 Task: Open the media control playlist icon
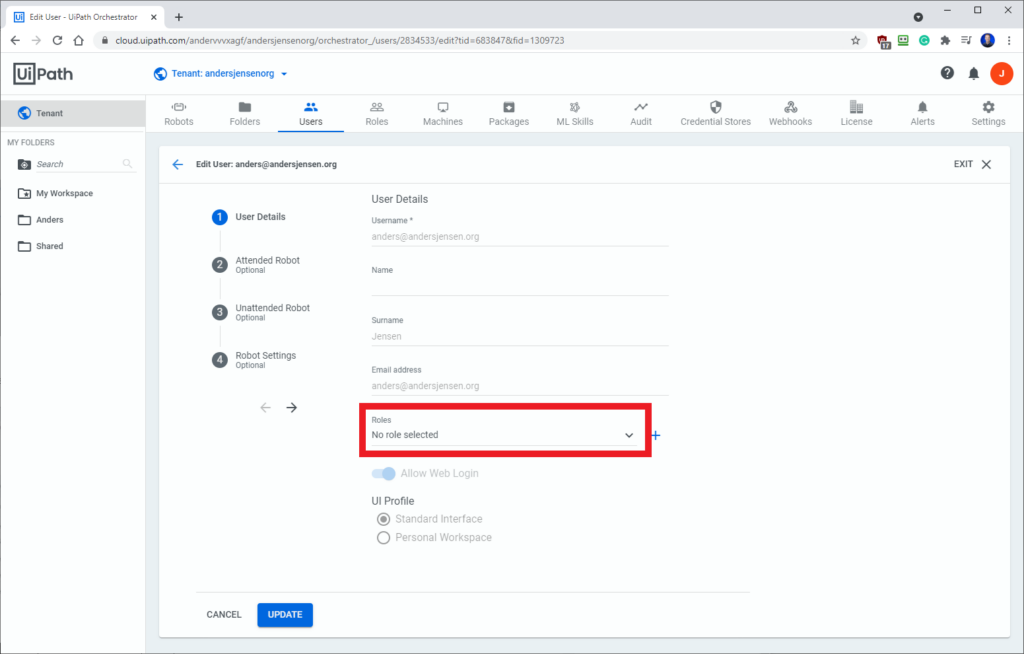967,41
